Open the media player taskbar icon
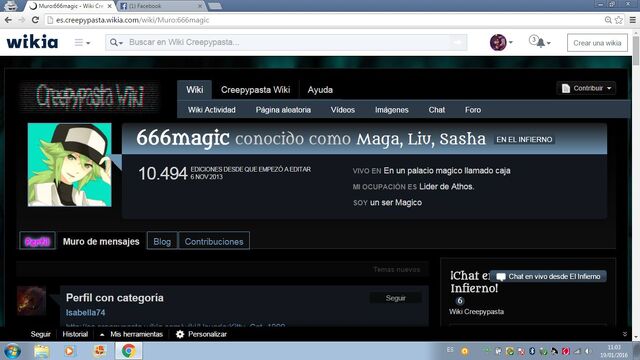This screenshot has height=360, width=640. pos(69,351)
